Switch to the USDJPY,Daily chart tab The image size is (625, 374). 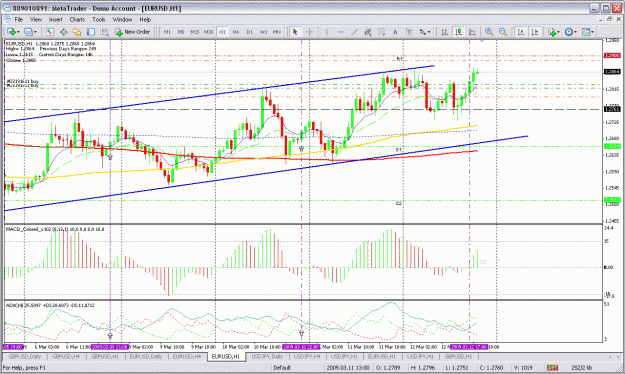click(x=267, y=356)
